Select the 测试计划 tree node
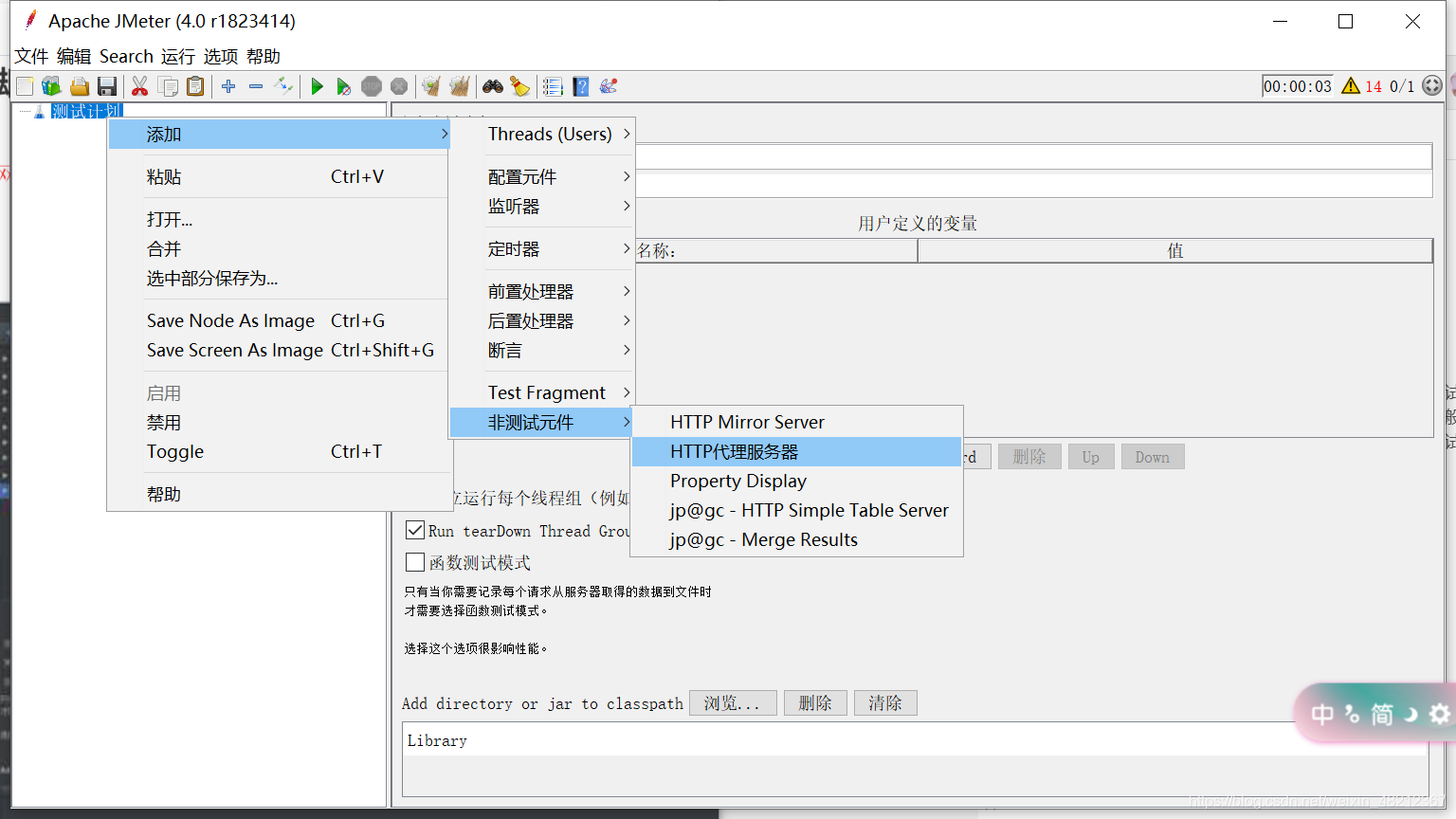The image size is (1456, 819). click(87, 111)
